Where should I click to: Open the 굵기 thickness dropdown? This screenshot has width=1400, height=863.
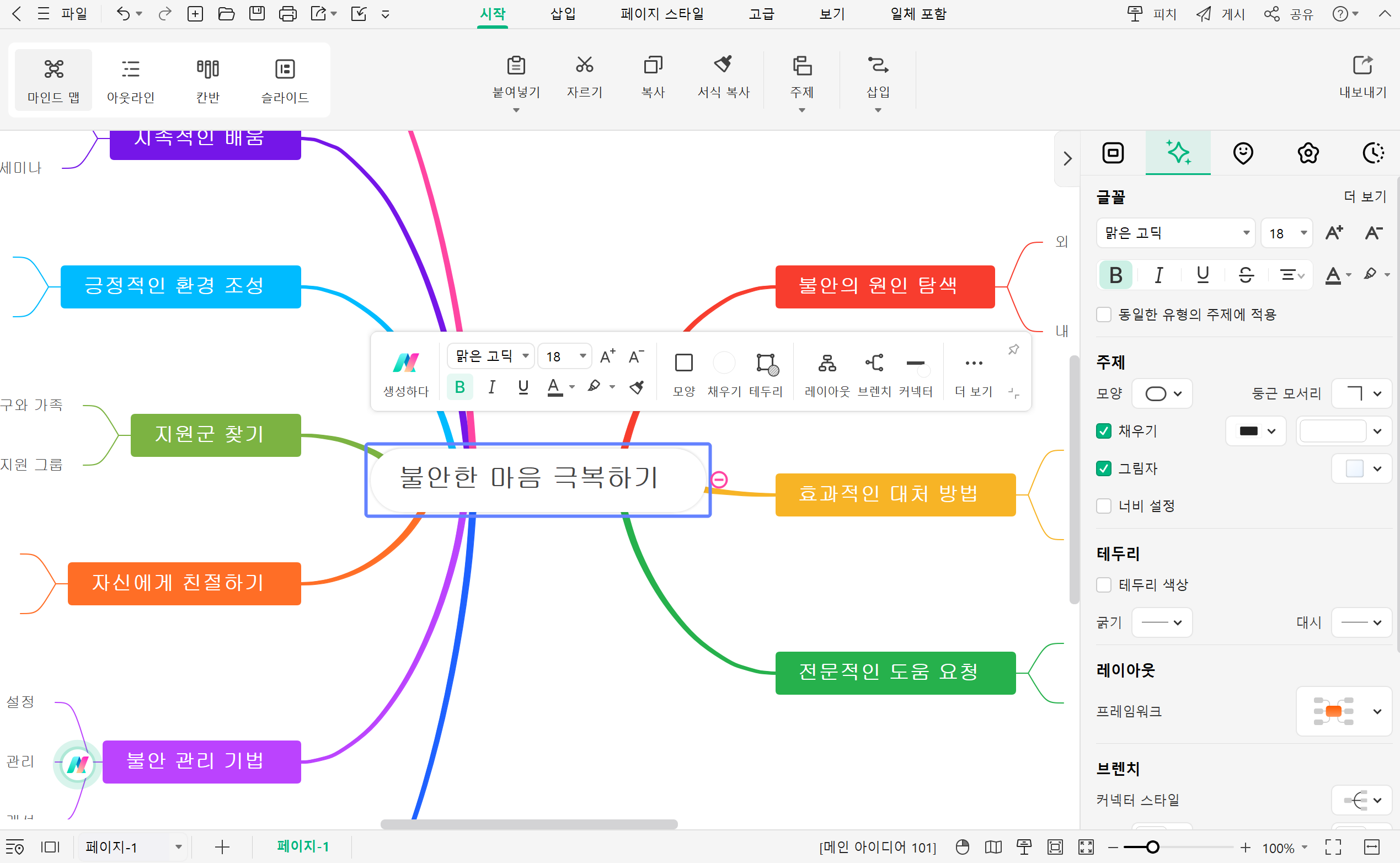click(1162, 622)
